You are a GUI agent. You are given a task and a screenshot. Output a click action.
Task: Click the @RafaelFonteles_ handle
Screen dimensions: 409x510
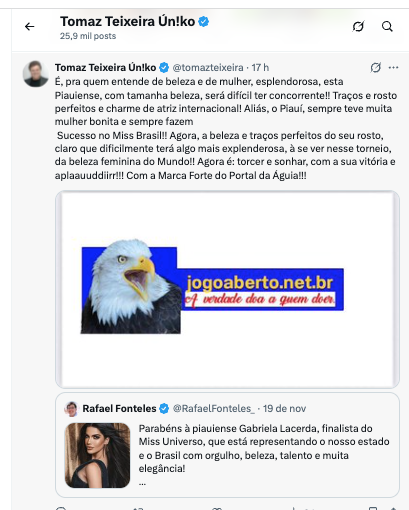(x=214, y=409)
